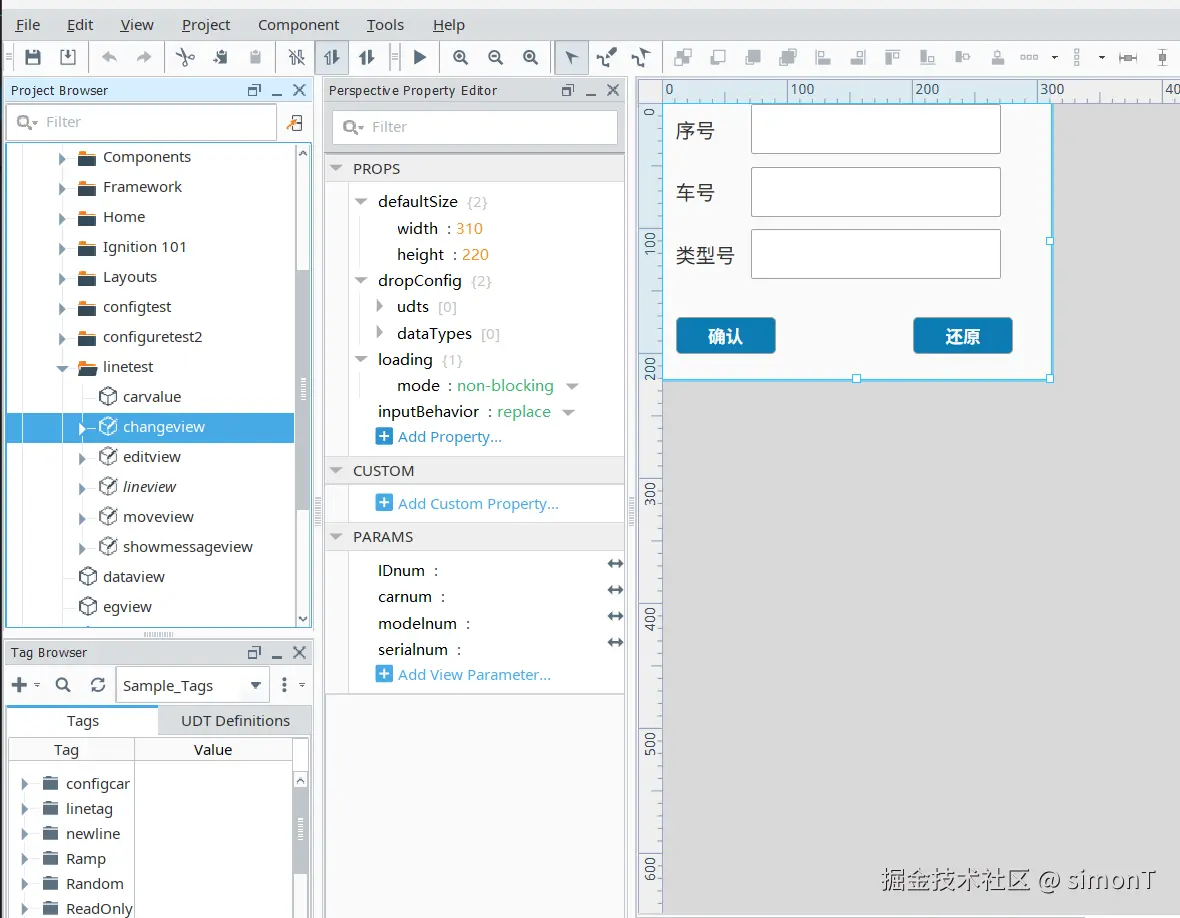Click the 确认 button on canvas

725,336
